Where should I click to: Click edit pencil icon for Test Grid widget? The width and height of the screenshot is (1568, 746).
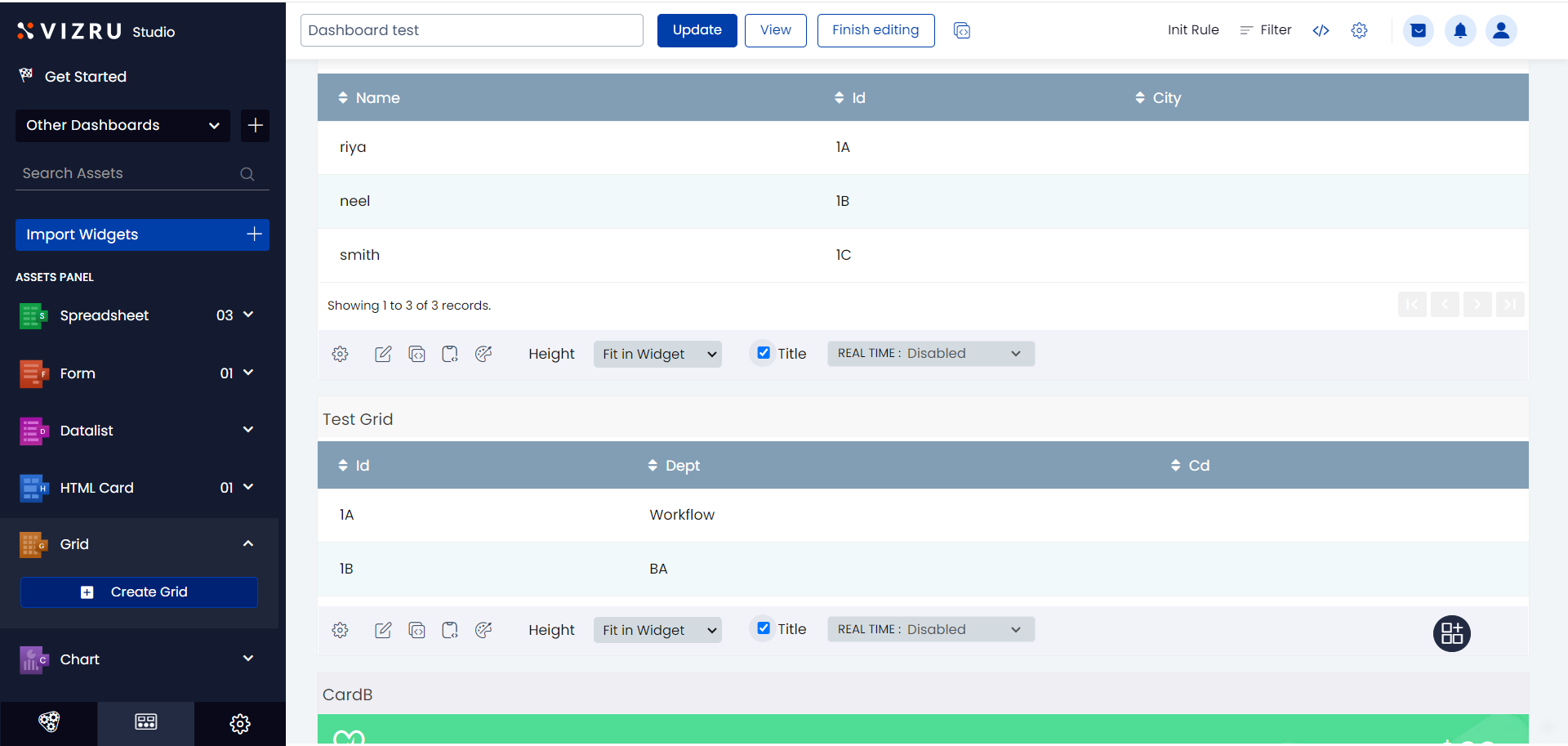tap(382, 630)
